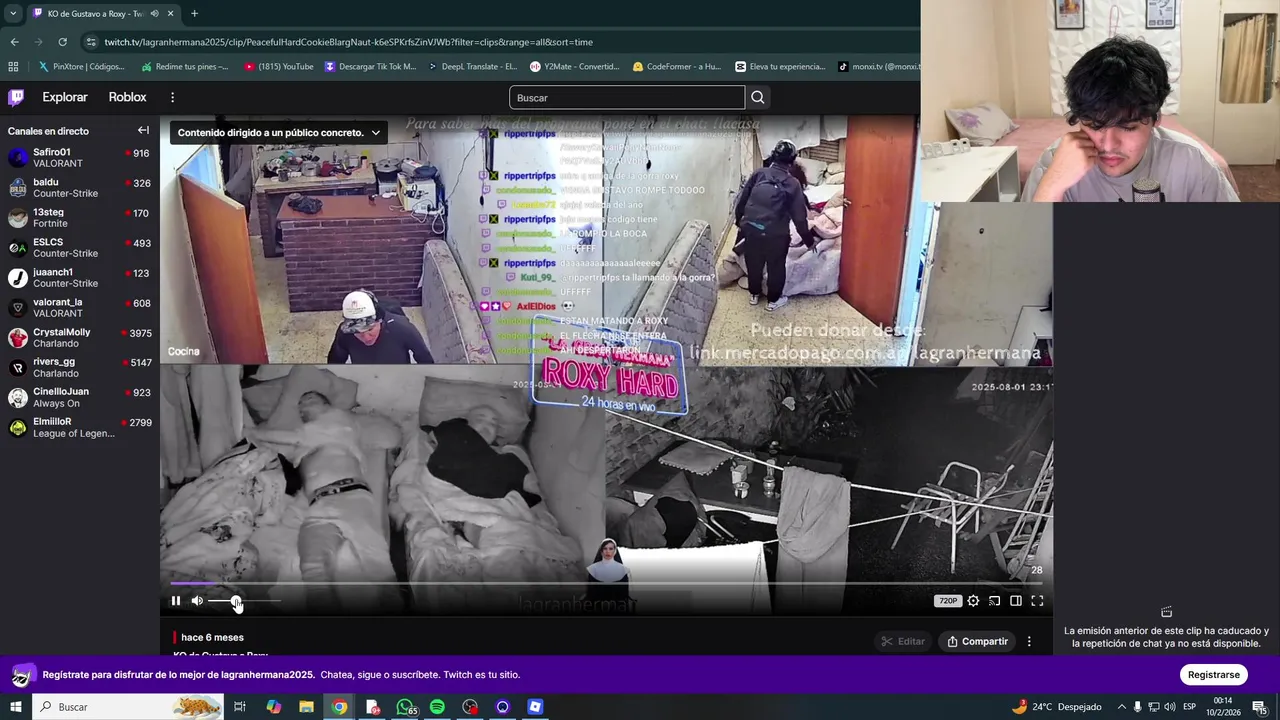Screen dimensions: 1280x720
Task: Click ElmiilloR channel avatar
Action: click(17, 428)
